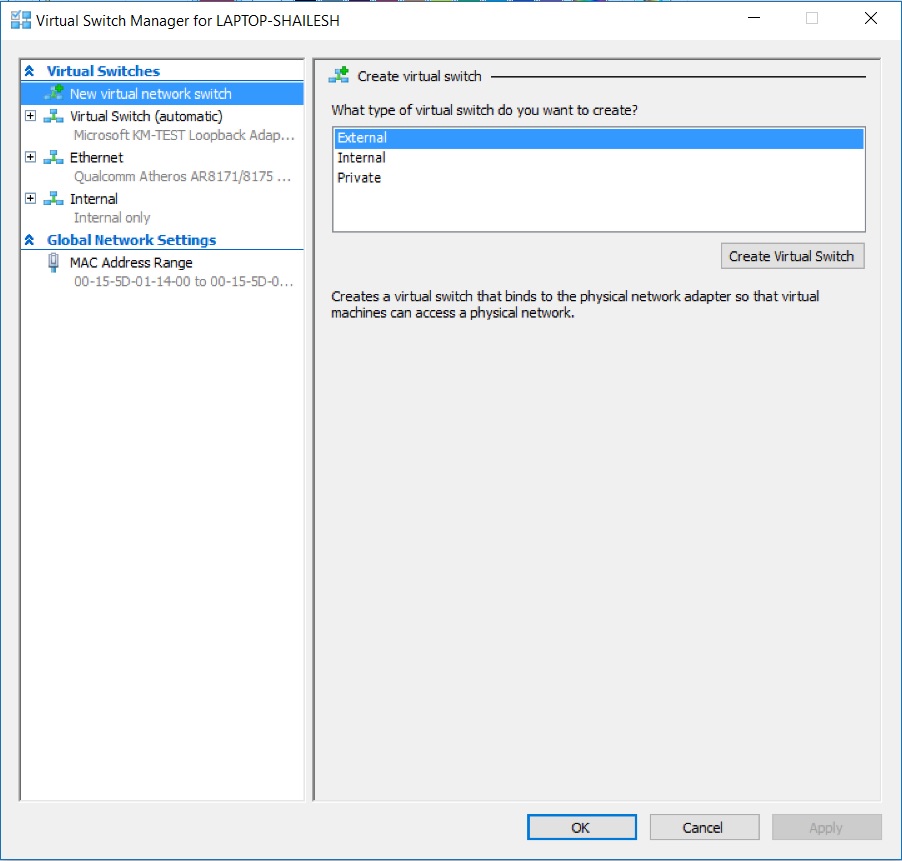Click the 'Internal only' description text

[x=112, y=218]
